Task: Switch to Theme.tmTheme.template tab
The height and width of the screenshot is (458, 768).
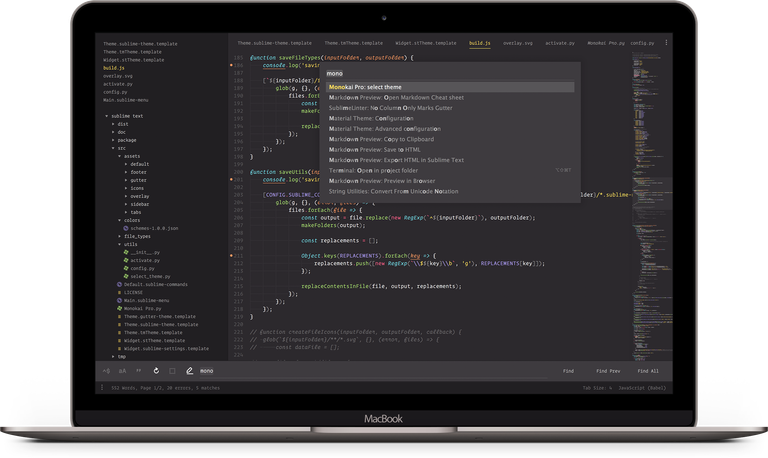Action: [354, 43]
